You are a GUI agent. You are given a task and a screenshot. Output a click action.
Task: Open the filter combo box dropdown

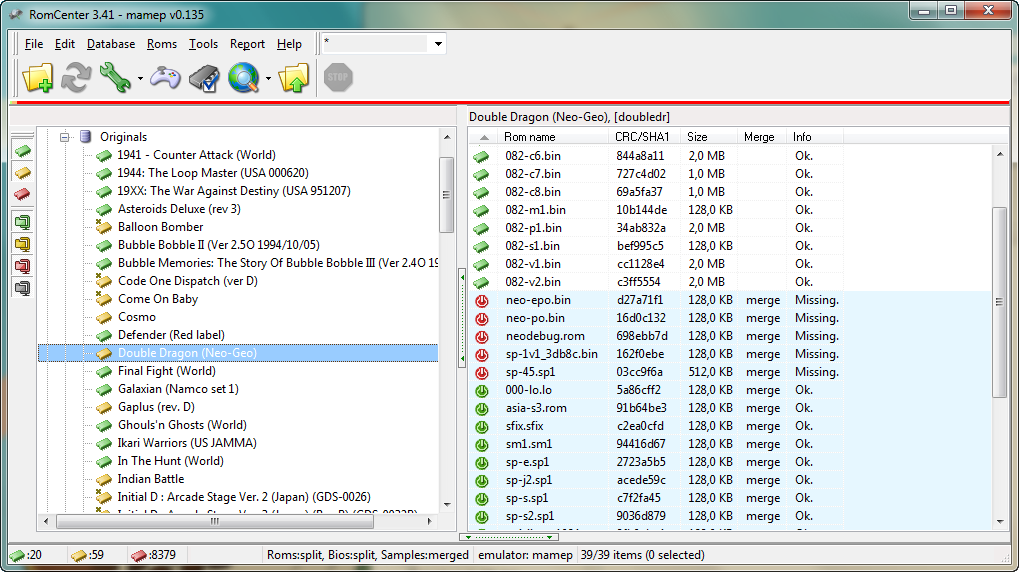pos(437,44)
